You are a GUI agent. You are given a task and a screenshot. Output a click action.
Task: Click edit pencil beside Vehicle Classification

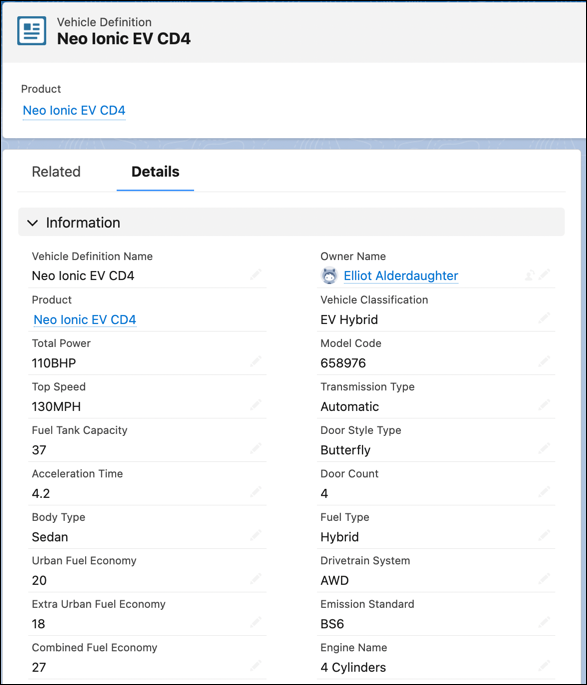544,318
